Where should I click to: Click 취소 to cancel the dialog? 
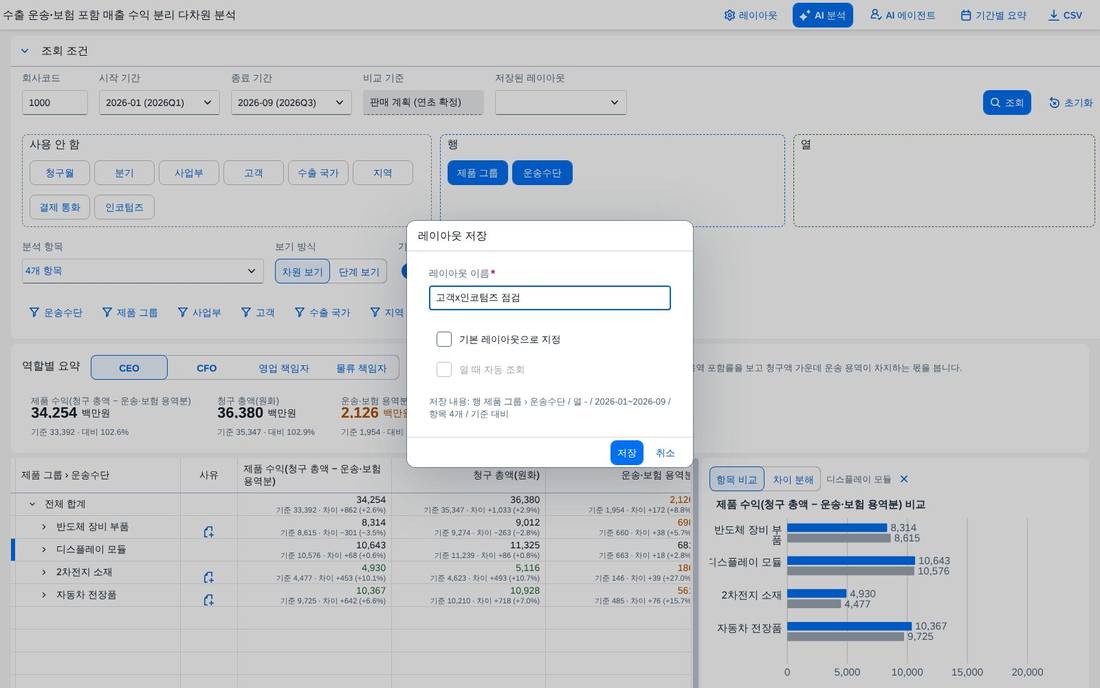tap(665, 453)
